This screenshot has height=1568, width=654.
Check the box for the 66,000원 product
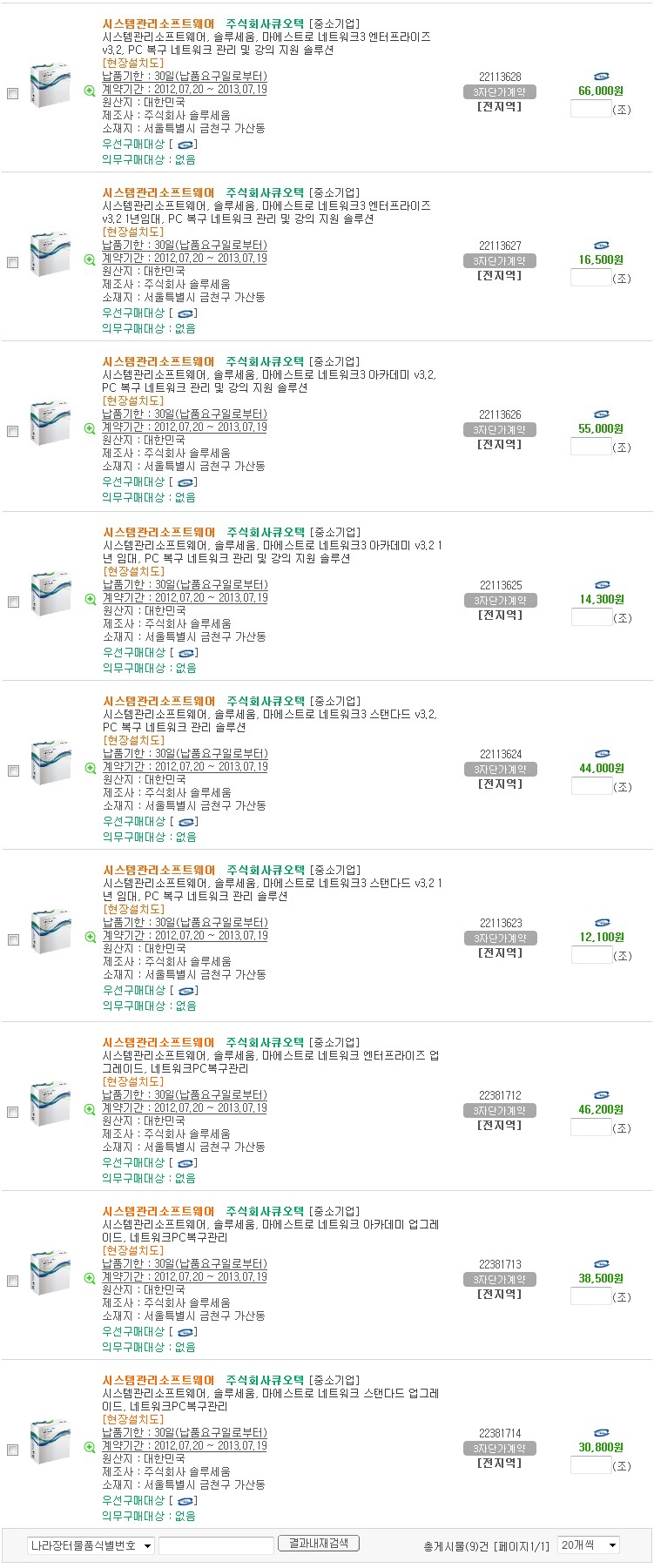[13, 93]
